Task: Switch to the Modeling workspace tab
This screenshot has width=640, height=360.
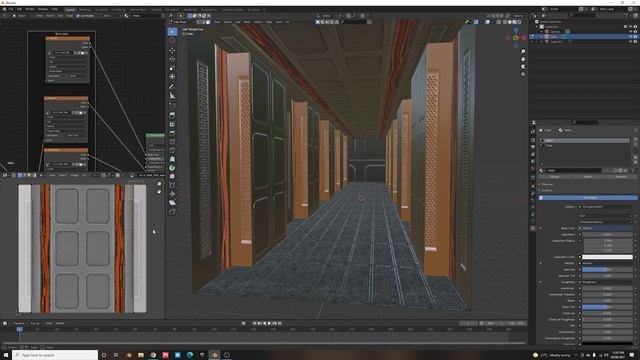Action: [85, 9]
